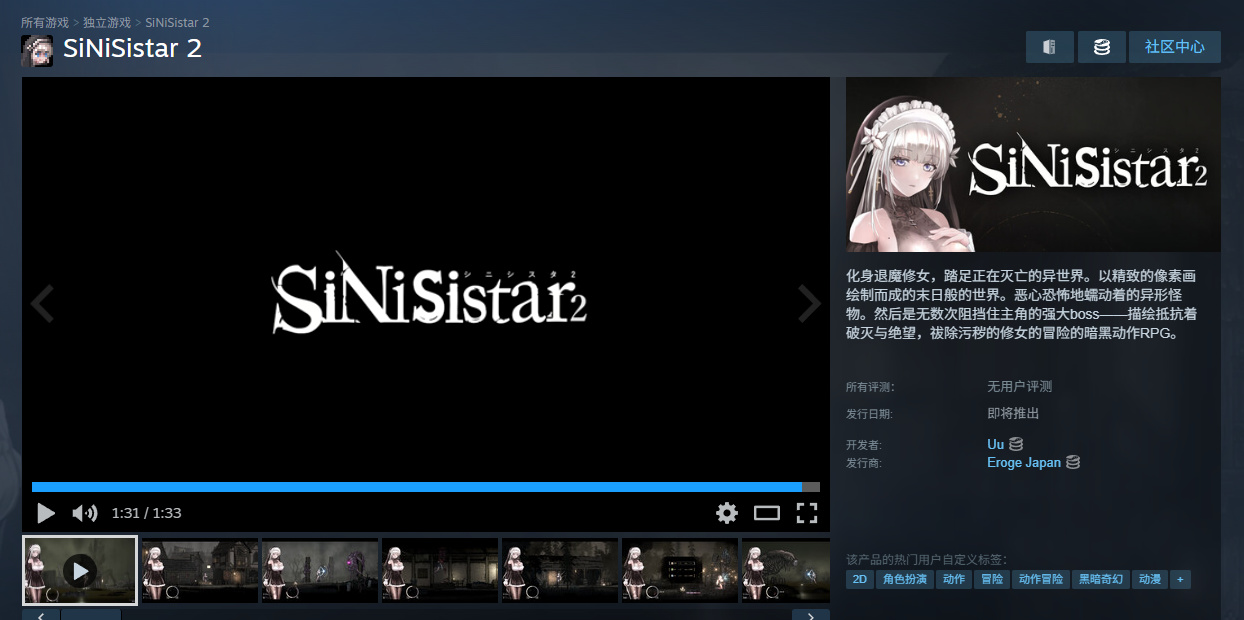
Task: Open the SteamDB stack icon button
Action: (x=1102, y=47)
